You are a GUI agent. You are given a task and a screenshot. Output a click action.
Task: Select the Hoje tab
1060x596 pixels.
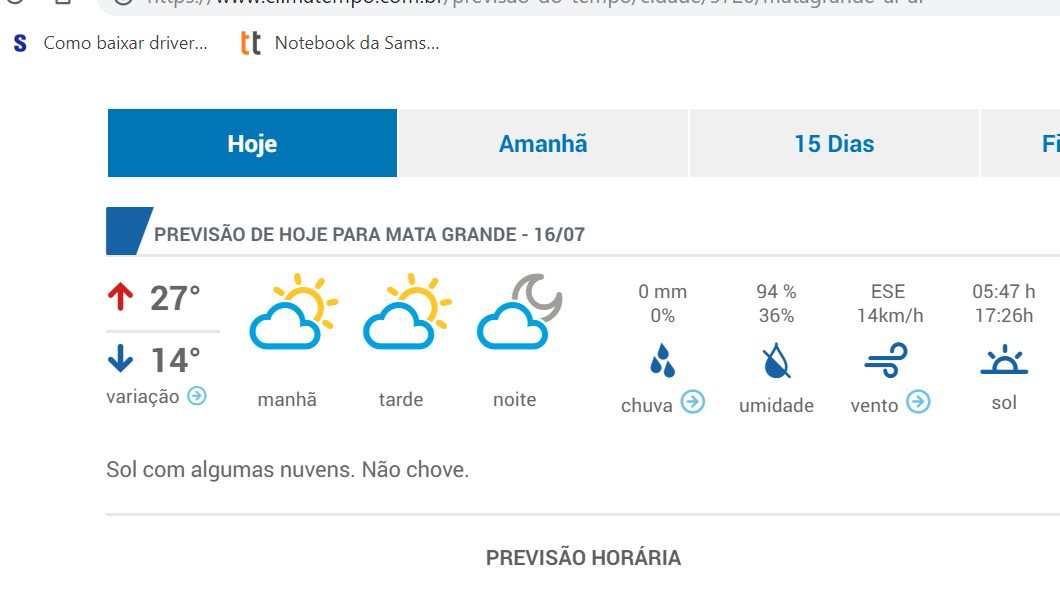[x=252, y=143]
